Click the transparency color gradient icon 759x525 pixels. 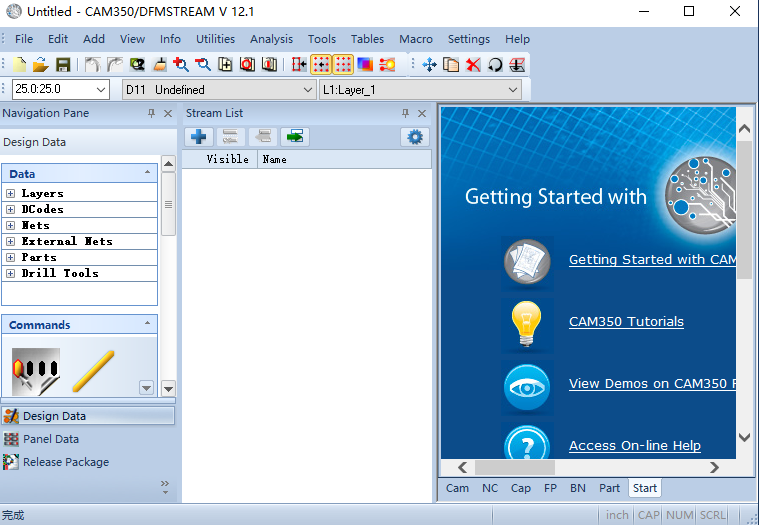pos(365,64)
